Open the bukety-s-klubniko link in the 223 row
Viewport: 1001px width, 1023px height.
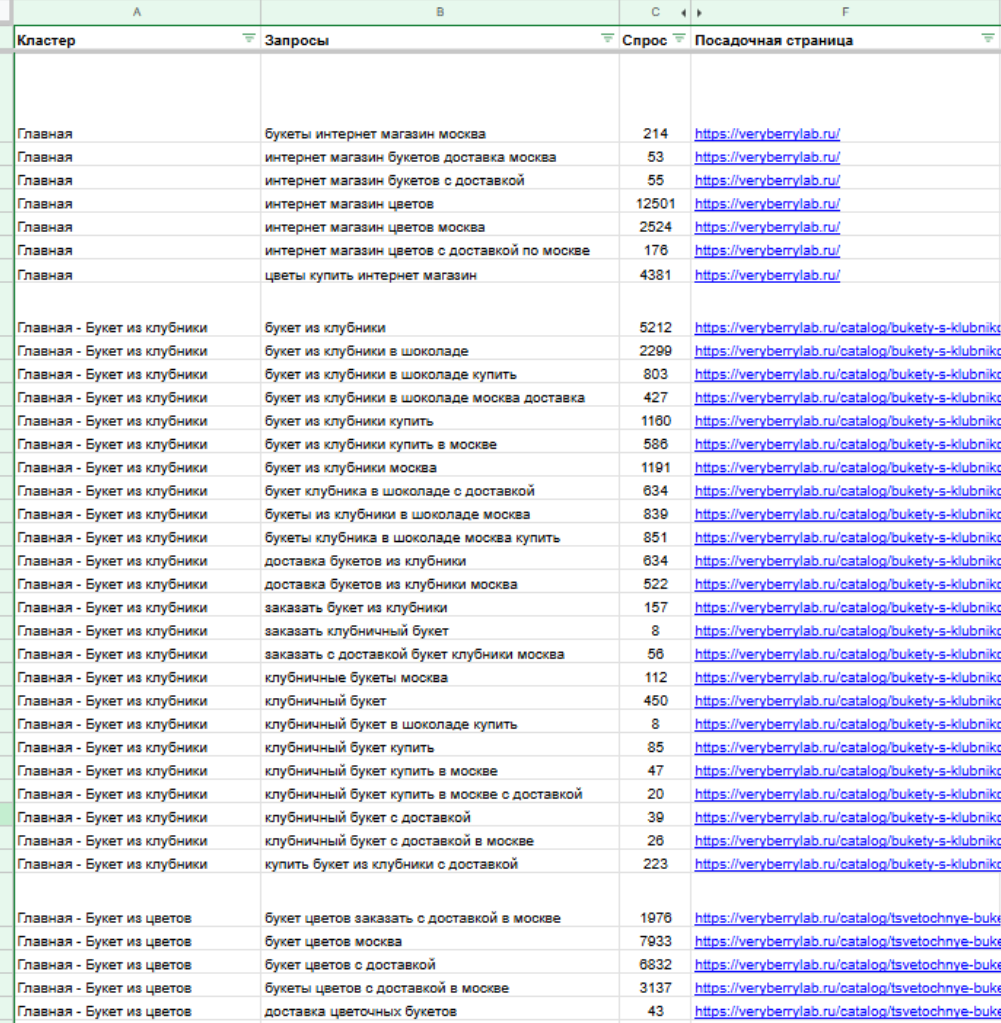tap(847, 864)
